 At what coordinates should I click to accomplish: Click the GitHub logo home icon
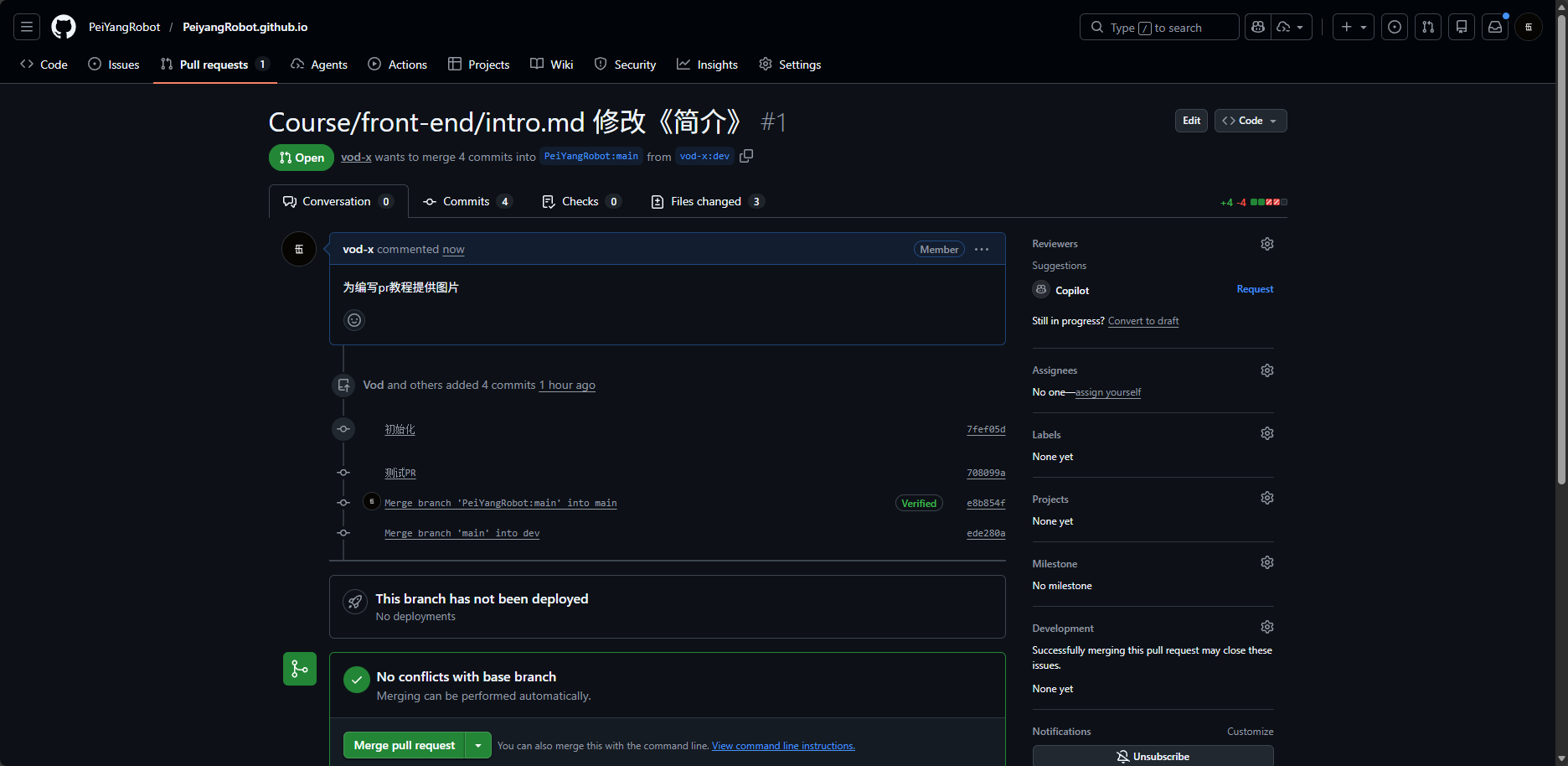[x=64, y=27]
